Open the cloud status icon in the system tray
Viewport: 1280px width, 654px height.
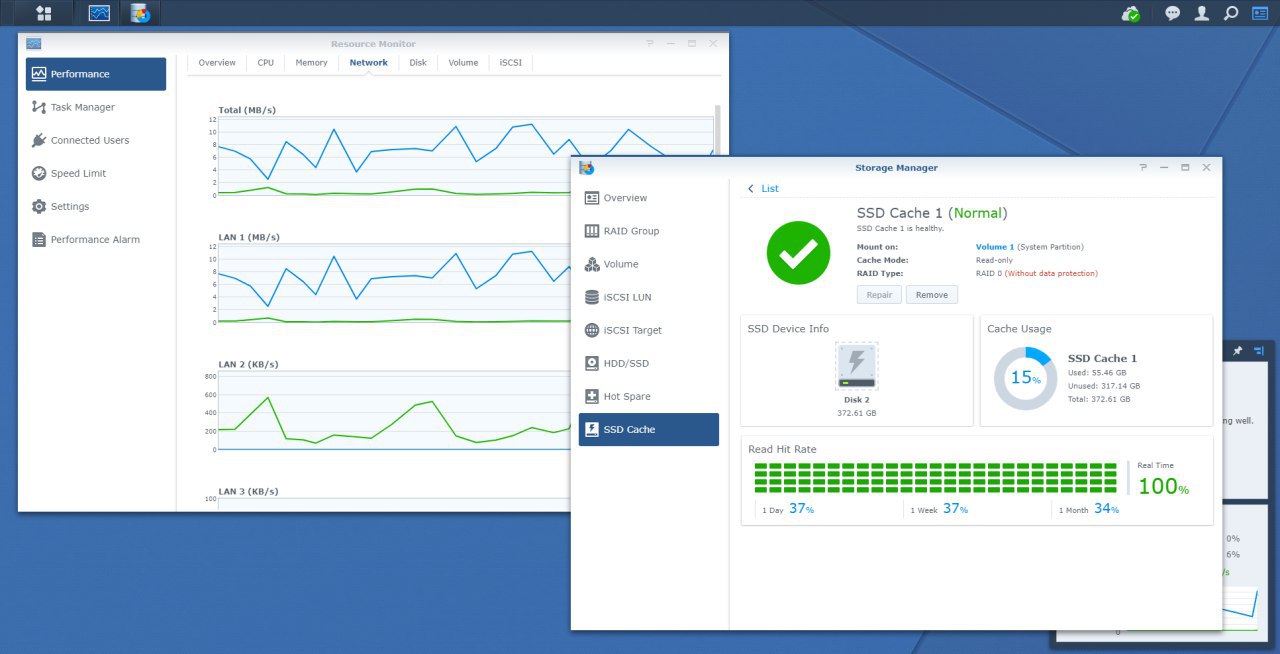tap(1131, 13)
